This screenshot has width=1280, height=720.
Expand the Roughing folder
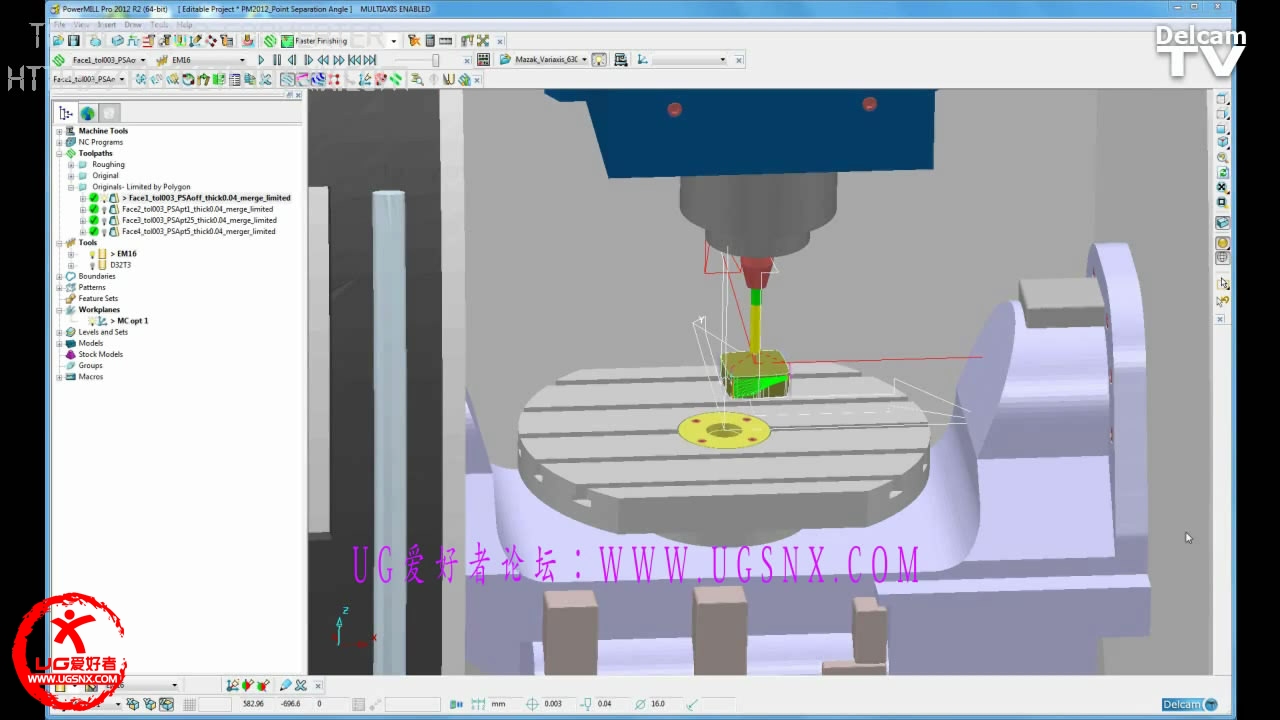[x=71, y=164]
